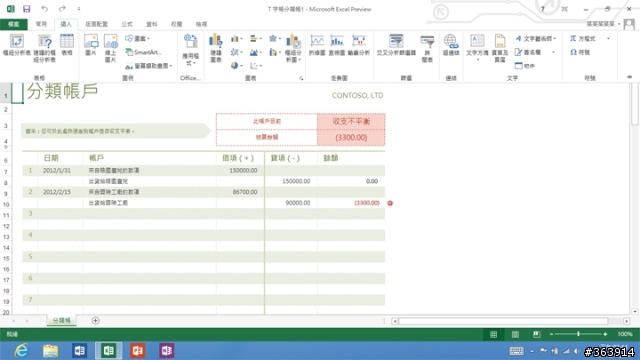The image size is (640, 360).
Task: Switch to the Home (常用) tab
Action: (x=41, y=24)
